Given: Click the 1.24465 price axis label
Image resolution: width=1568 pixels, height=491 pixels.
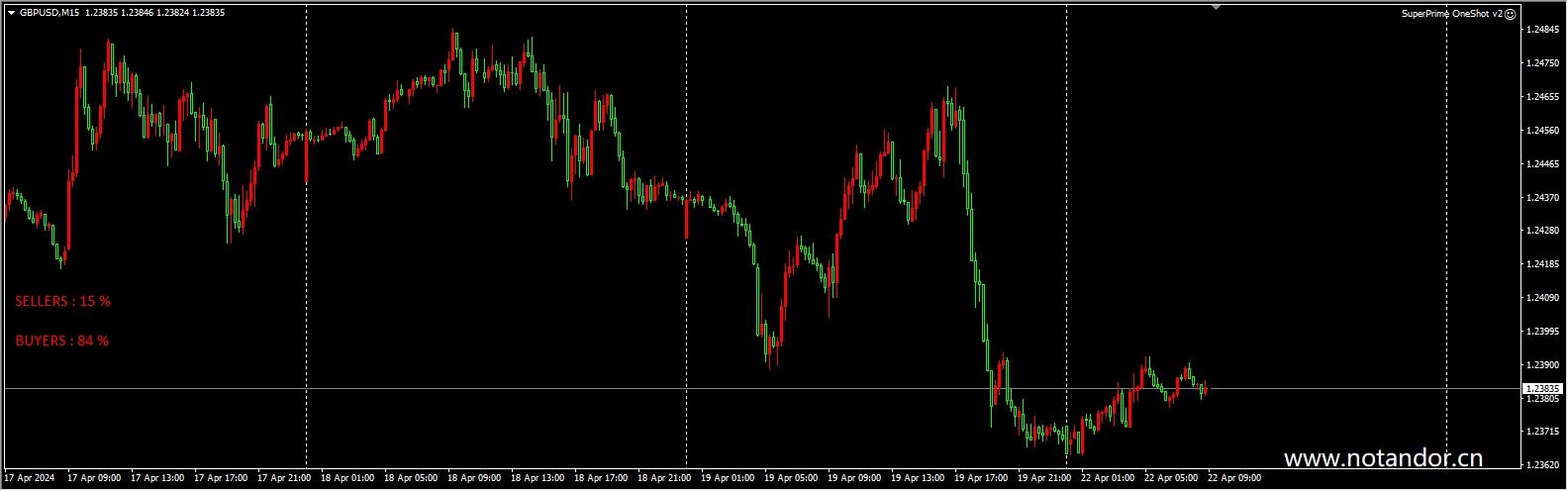Looking at the screenshot, I should point(1542,164).
